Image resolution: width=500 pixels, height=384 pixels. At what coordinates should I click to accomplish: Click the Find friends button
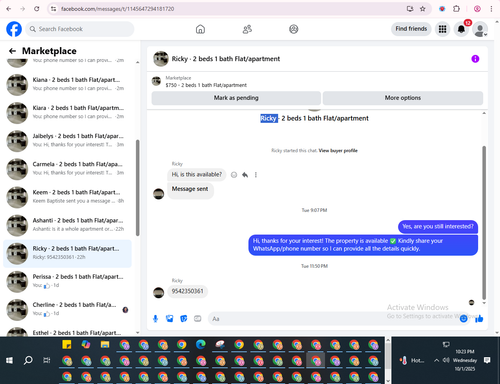[411, 29]
